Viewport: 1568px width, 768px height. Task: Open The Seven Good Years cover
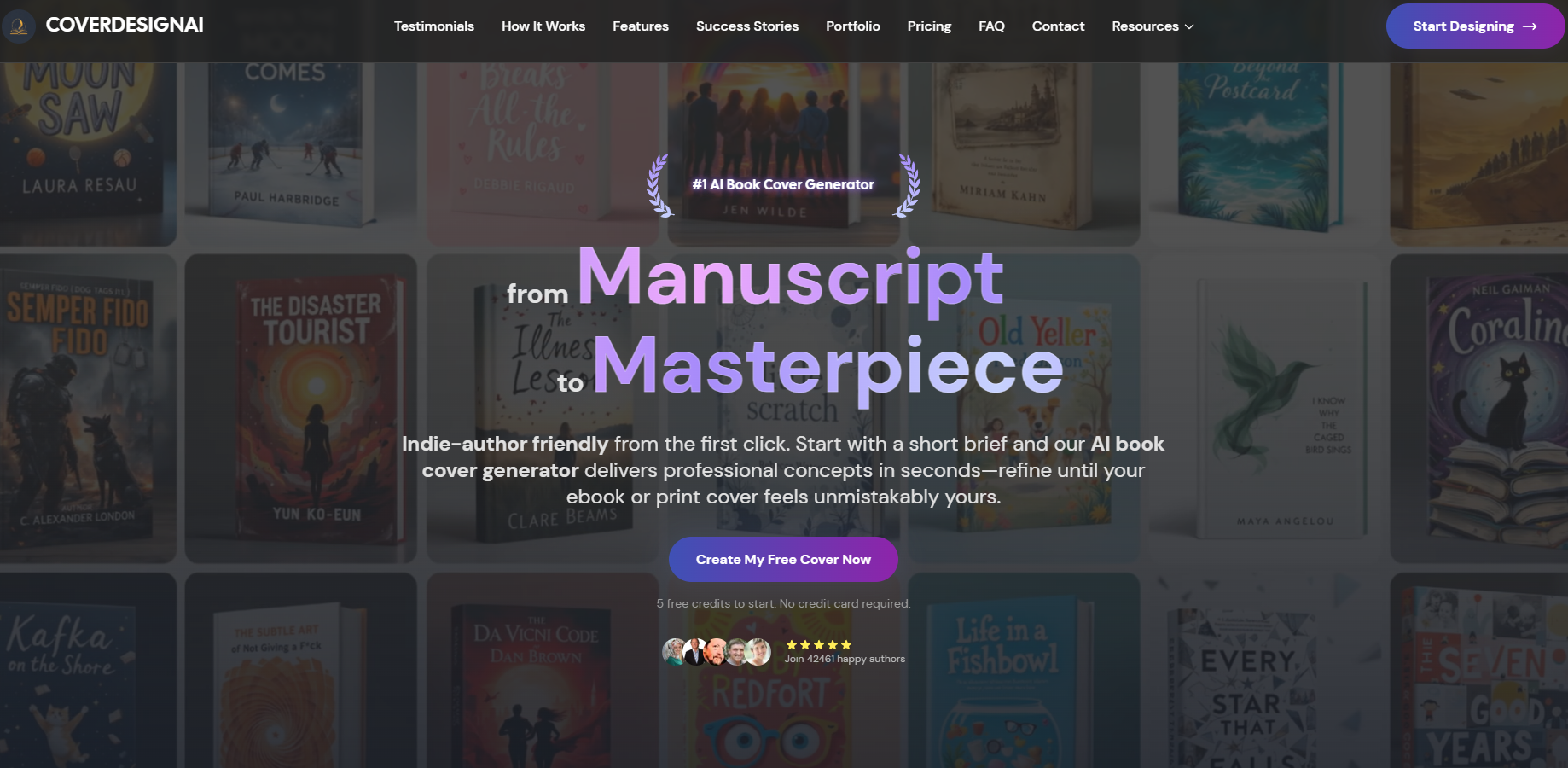[1479, 671]
